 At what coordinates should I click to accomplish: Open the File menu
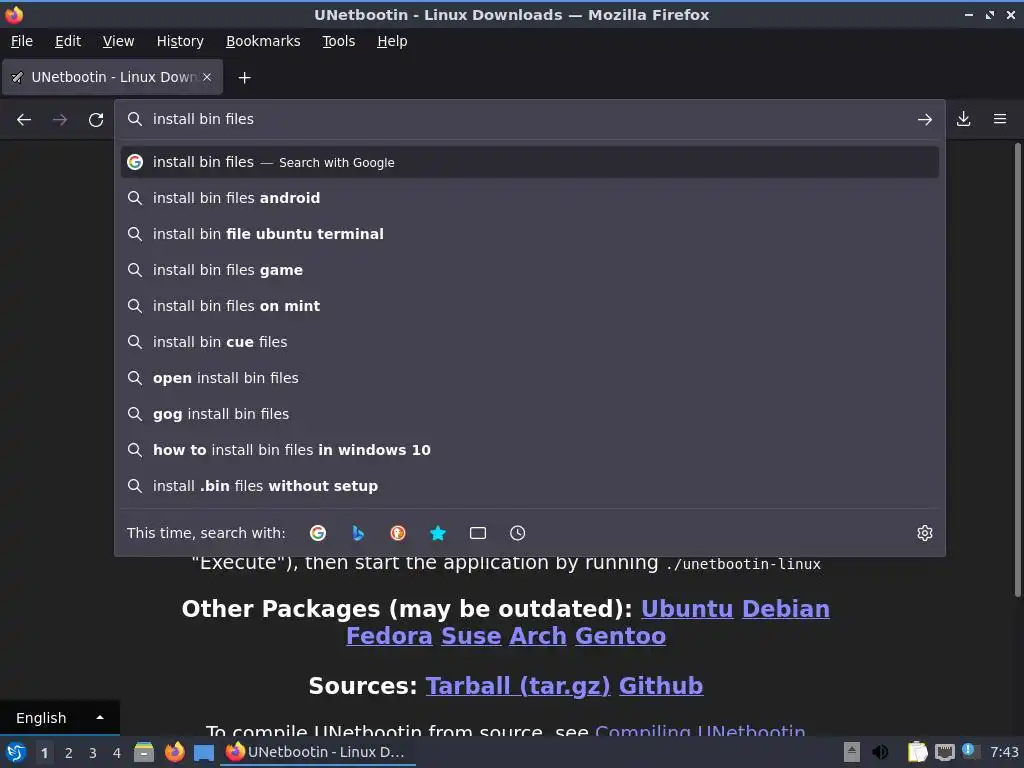pyautogui.click(x=22, y=41)
